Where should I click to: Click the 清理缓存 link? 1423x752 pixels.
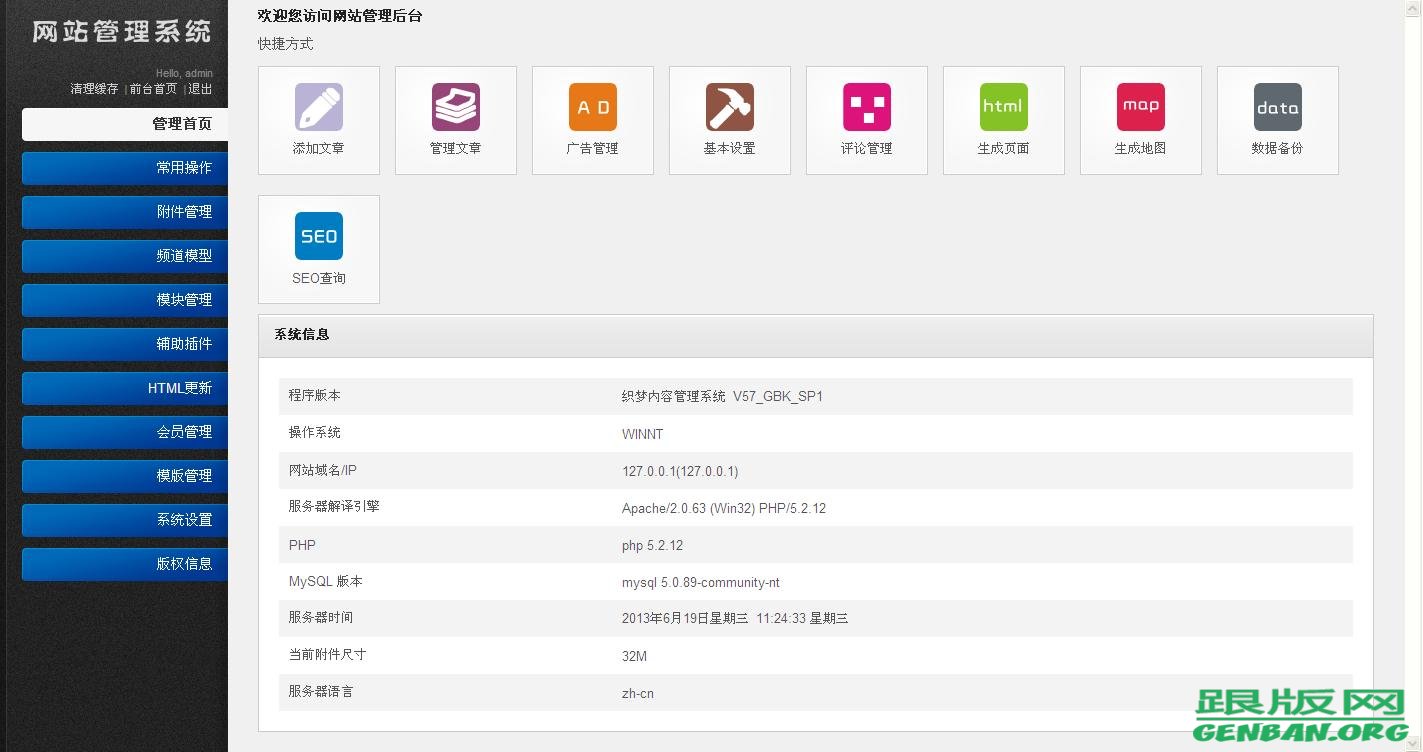pyautogui.click(x=94, y=88)
